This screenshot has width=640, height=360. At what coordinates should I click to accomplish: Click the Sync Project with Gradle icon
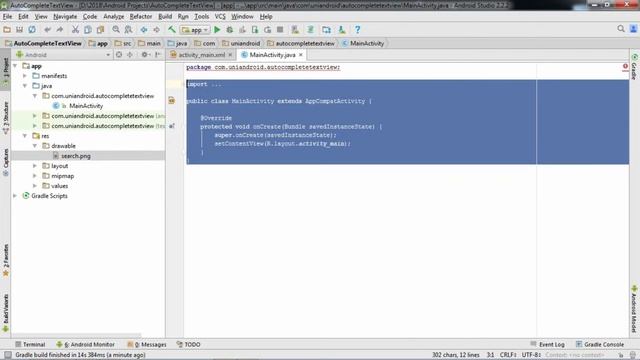(x=311, y=29)
